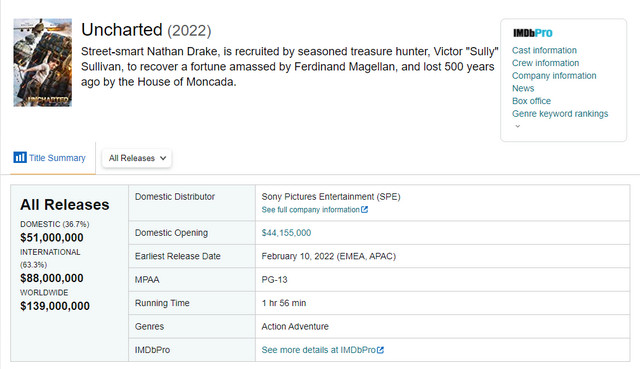
Task: Click the $139,000,000 worldwide gross figure
Action: [55, 306]
